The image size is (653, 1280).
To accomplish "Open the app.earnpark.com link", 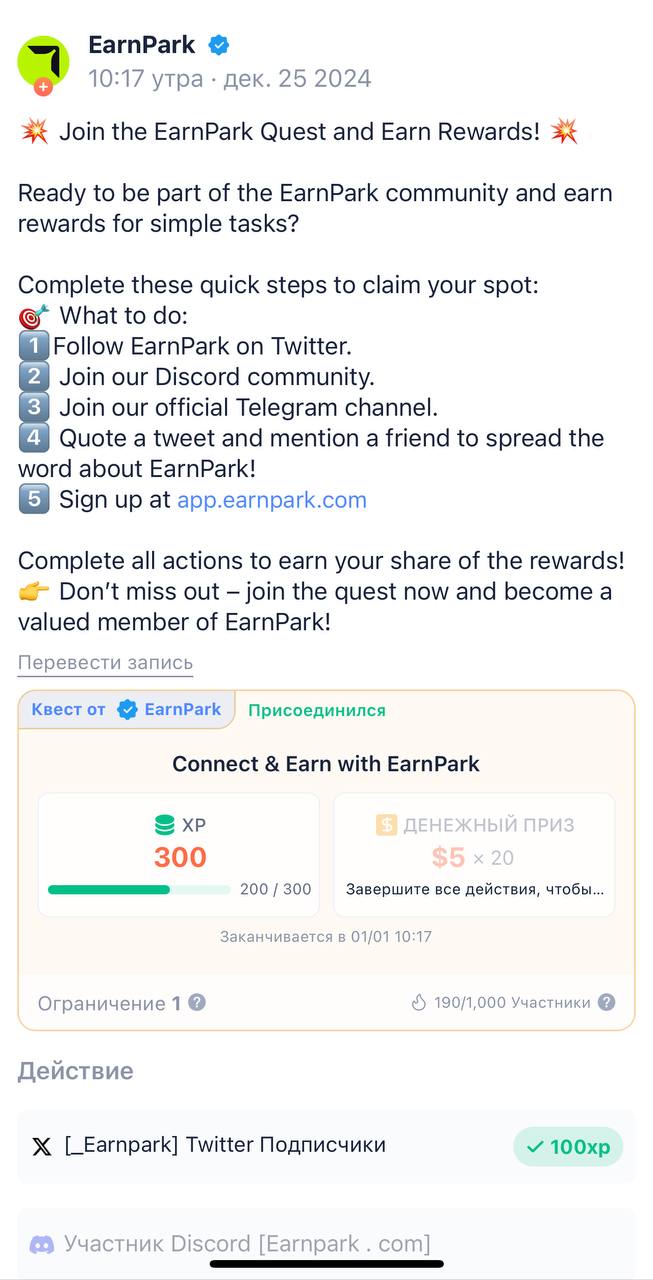I will [272, 500].
